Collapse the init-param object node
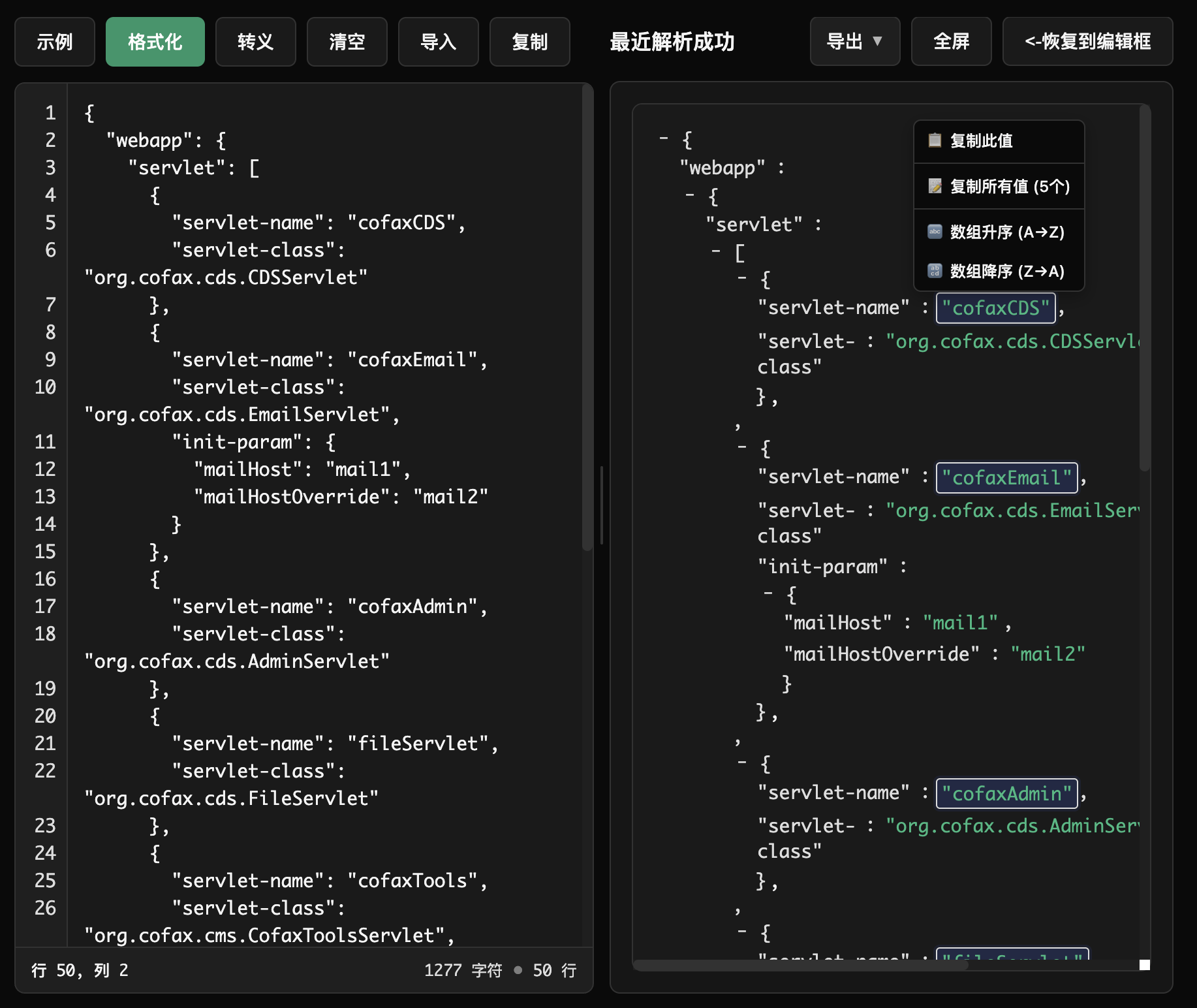The image size is (1197, 1008). tap(768, 593)
